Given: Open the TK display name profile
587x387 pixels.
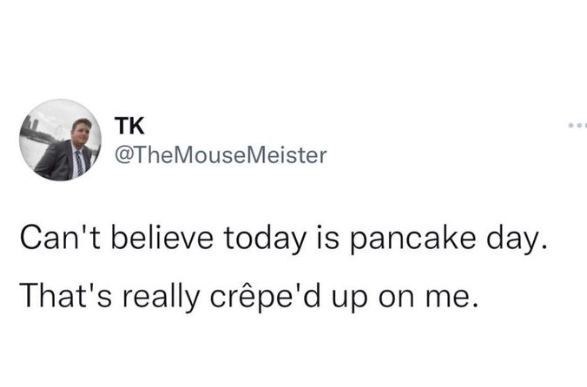Looking at the screenshot, I should click(130, 126).
